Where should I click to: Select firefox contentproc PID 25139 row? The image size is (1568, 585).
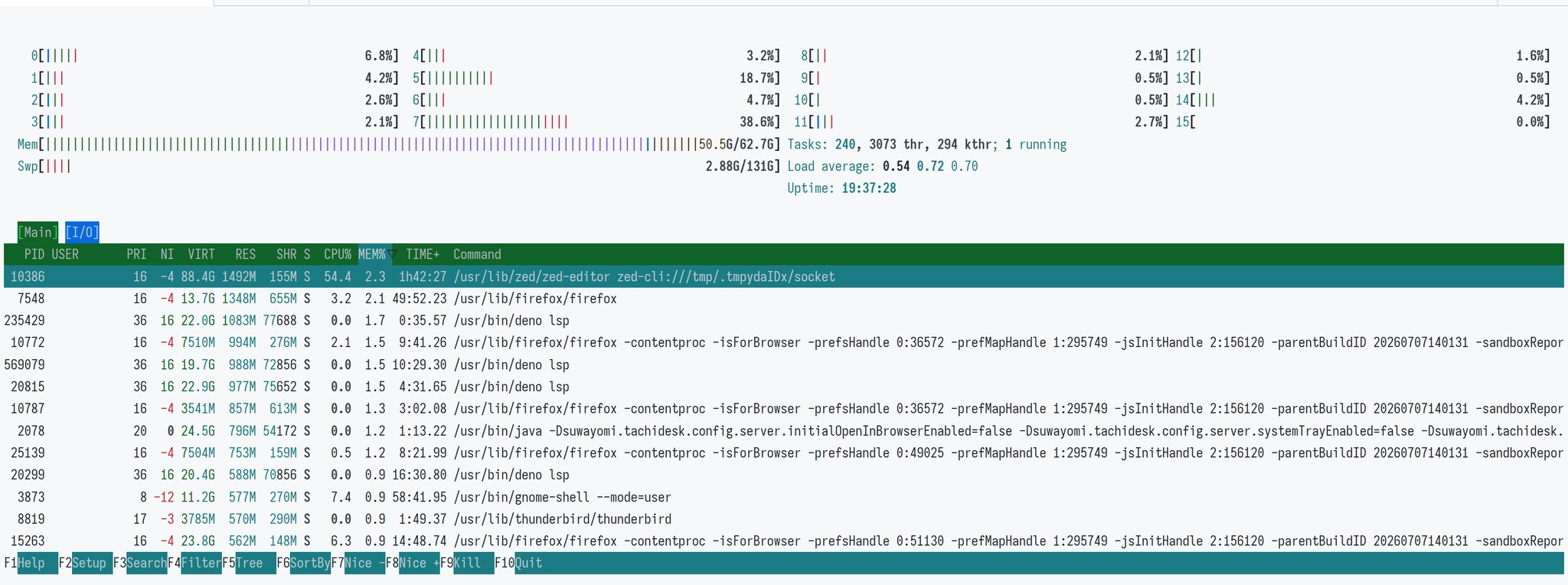pyautogui.click(x=784, y=453)
